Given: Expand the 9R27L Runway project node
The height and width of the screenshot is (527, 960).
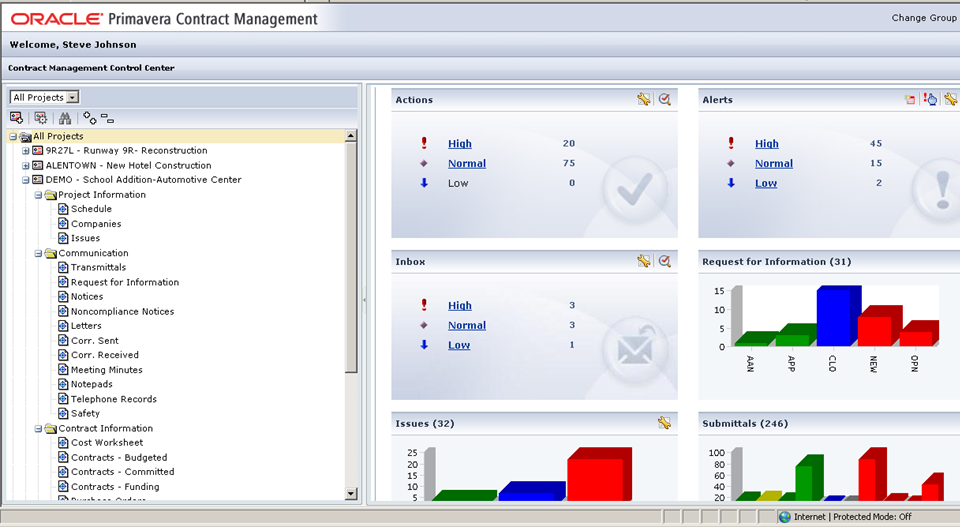Looking at the screenshot, I should 26,151.
